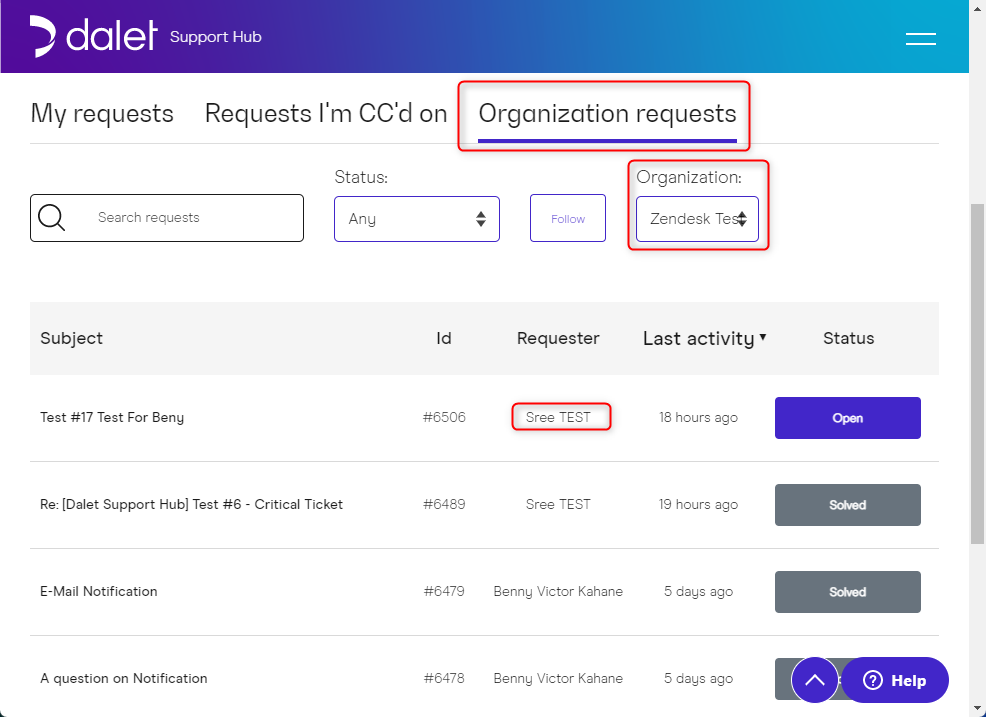Screen dimensions: 986x717
Task: Open the A question on Notification request
Action: point(124,678)
